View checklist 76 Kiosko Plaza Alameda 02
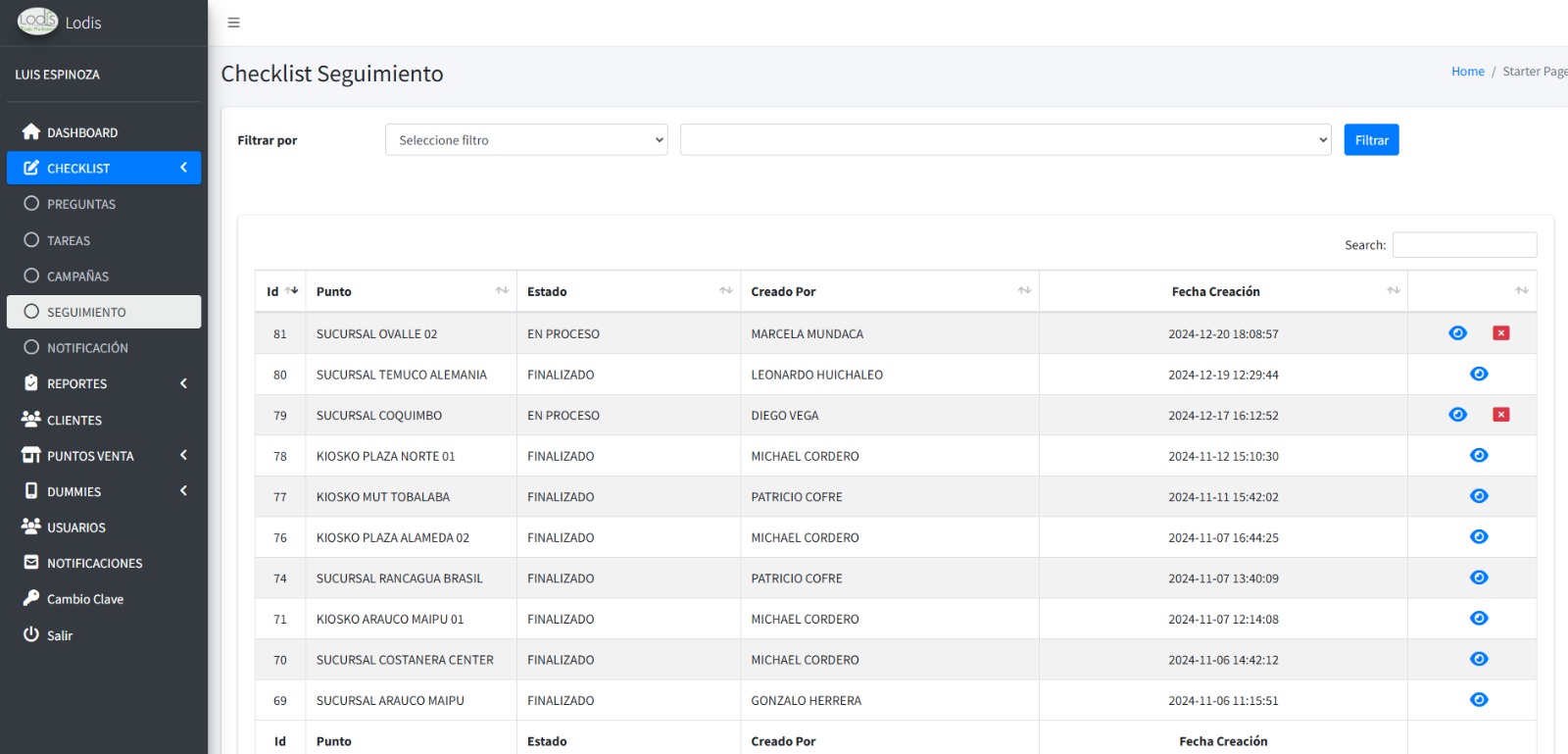1568x754 pixels. click(1479, 536)
